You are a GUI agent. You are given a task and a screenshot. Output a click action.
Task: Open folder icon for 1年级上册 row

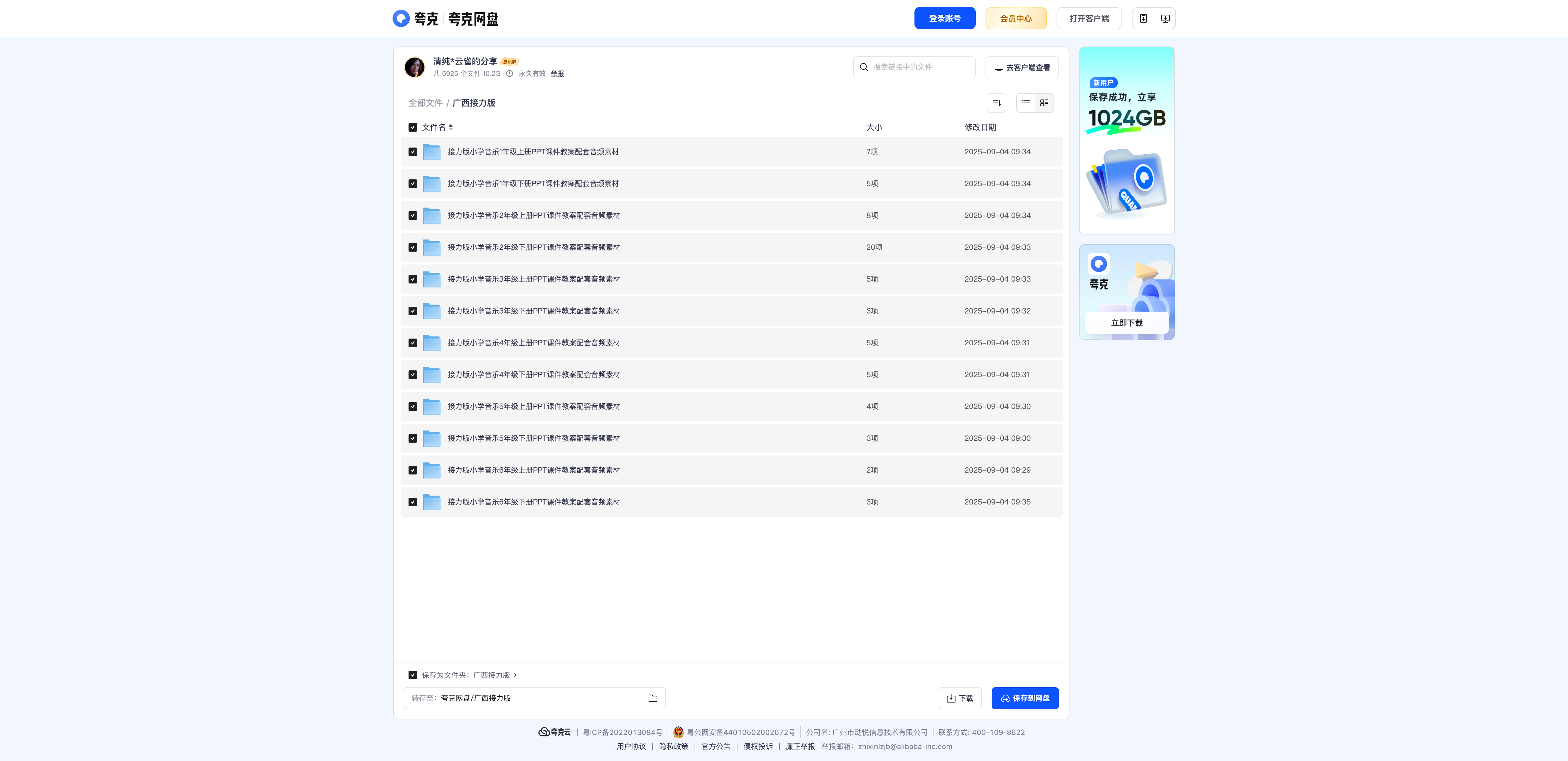pos(432,152)
